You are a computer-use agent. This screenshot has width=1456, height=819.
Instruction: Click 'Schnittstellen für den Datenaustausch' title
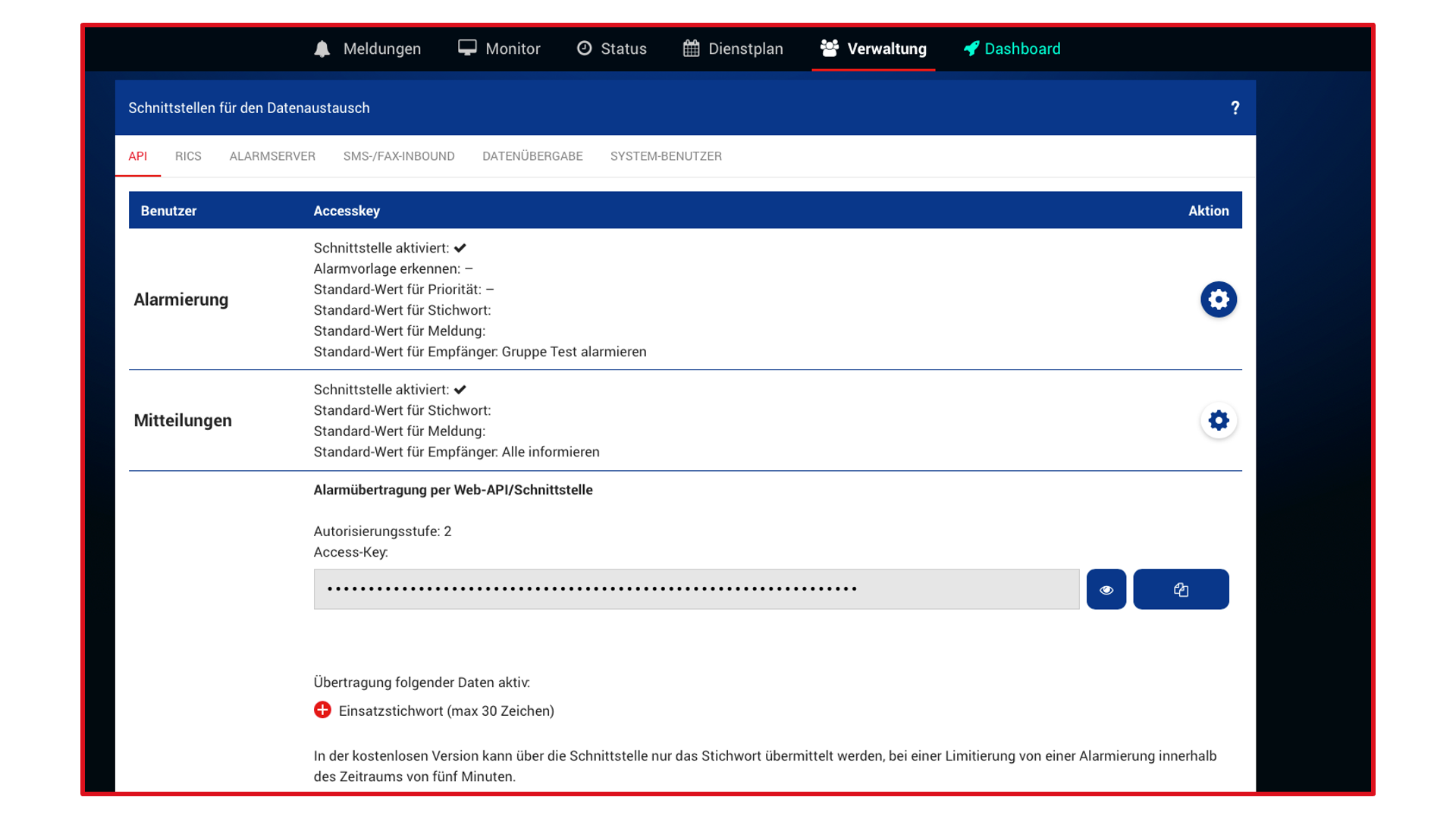coord(249,108)
